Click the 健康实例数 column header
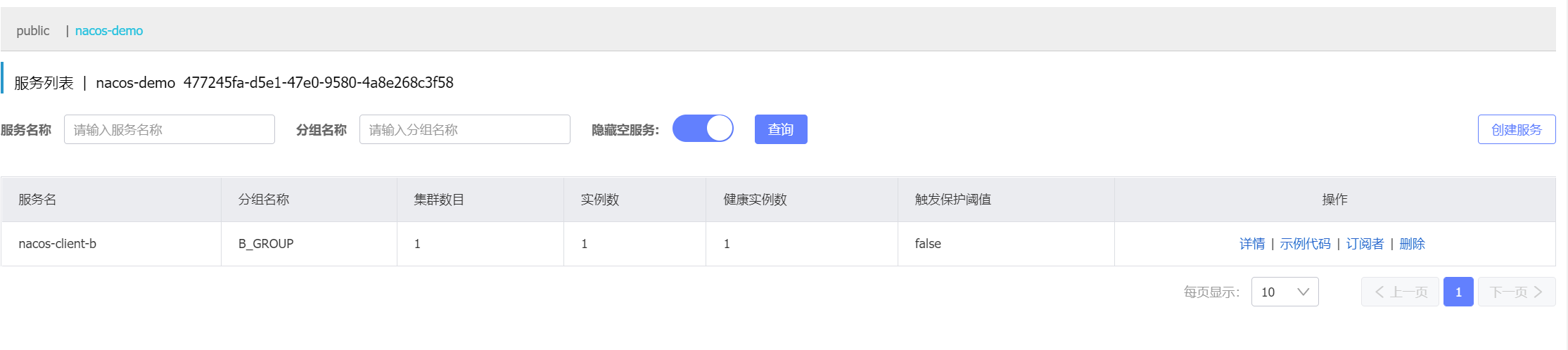The height and width of the screenshot is (350, 1568). click(755, 200)
